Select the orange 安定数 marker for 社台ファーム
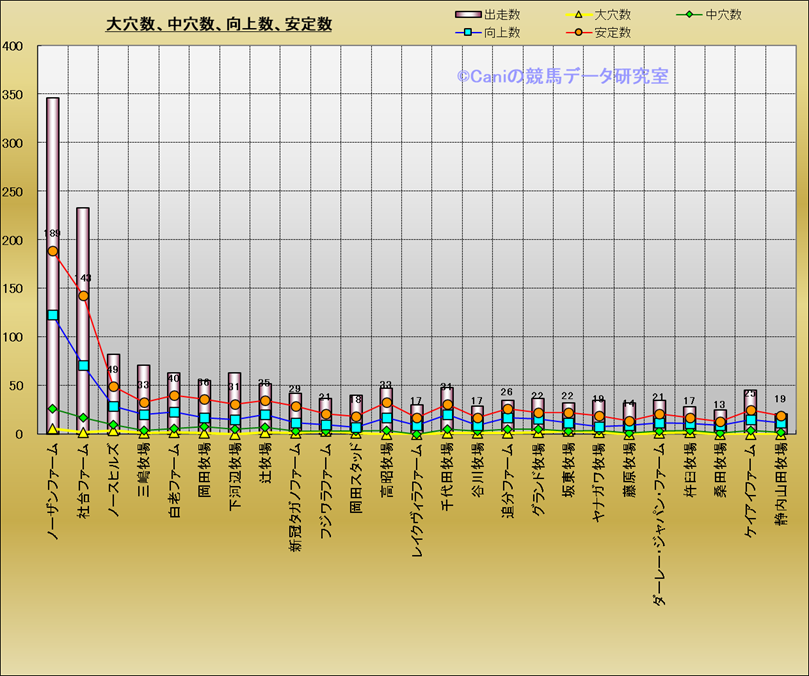The height and width of the screenshot is (676, 809). (x=83, y=296)
